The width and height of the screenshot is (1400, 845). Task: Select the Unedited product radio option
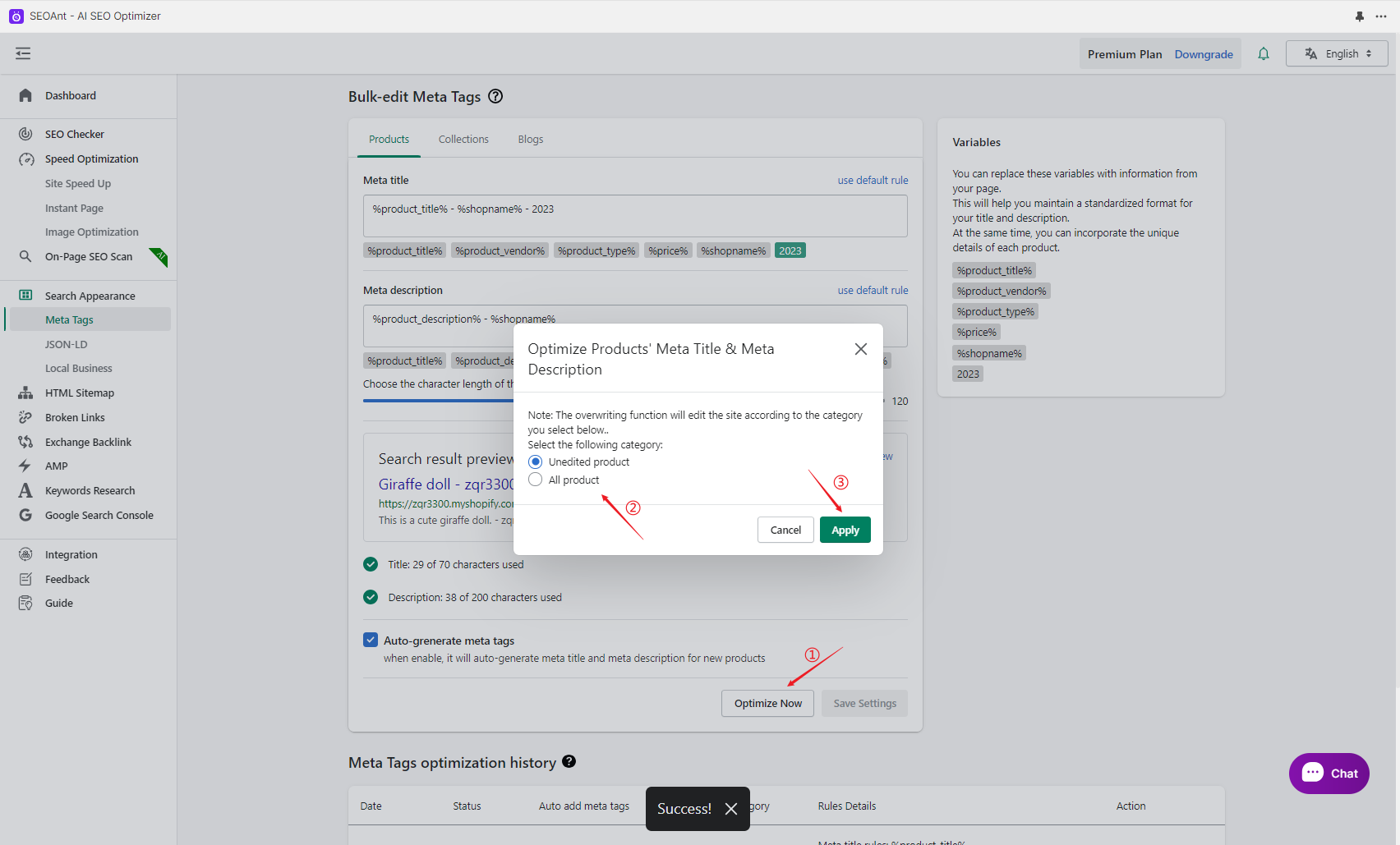pyautogui.click(x=535, y=462)
